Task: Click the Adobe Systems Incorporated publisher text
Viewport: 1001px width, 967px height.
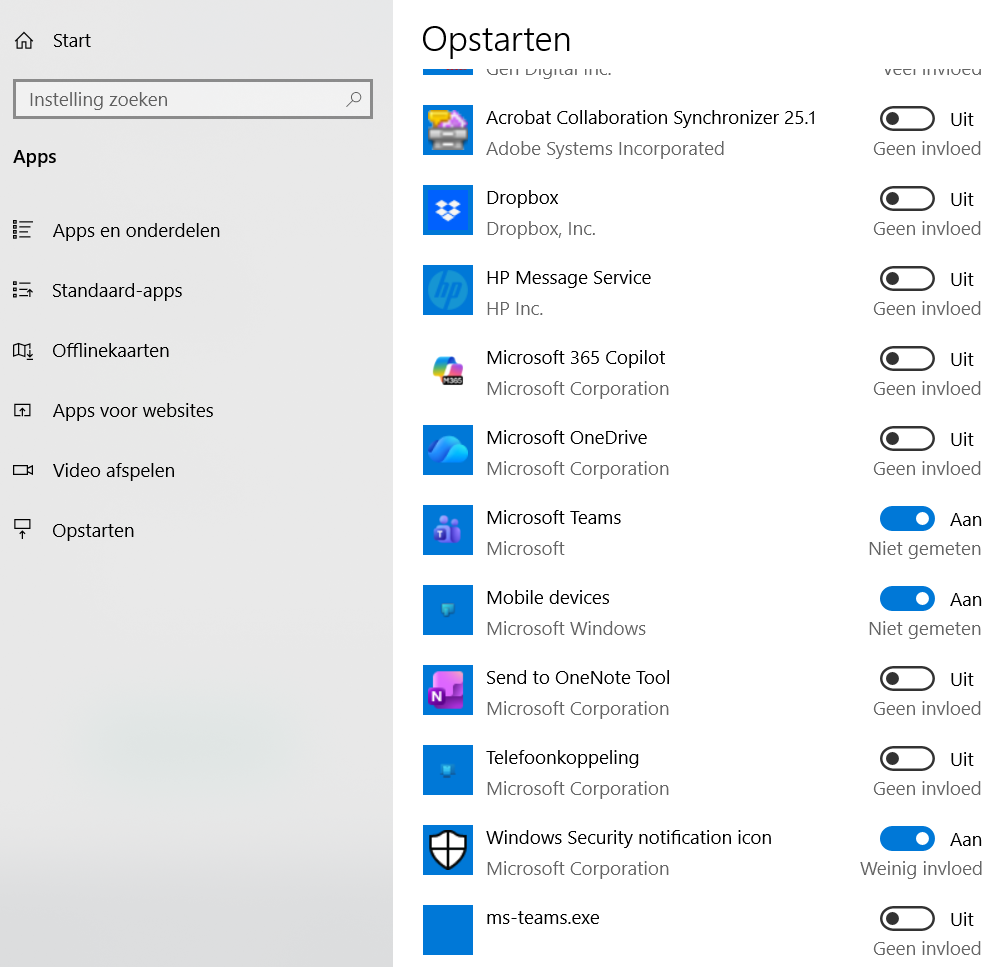Action: (x=605, y=149)
